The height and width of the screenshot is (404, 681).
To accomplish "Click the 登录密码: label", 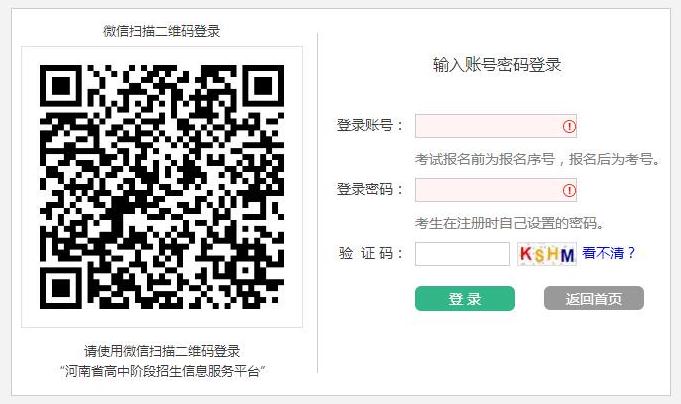I will click(370, 189).
